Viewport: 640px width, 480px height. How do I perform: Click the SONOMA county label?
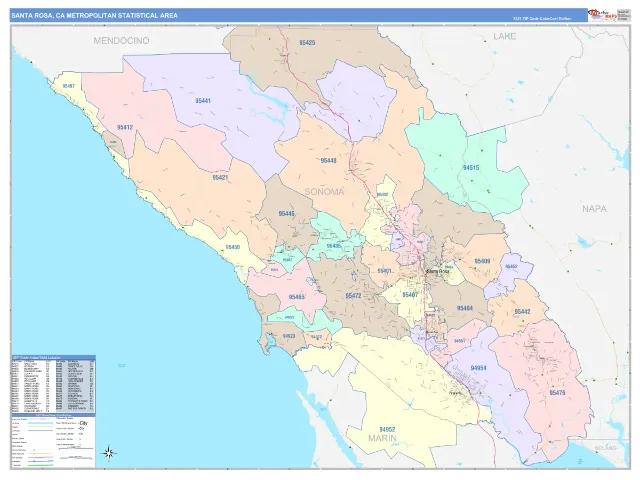click(324, 192)
